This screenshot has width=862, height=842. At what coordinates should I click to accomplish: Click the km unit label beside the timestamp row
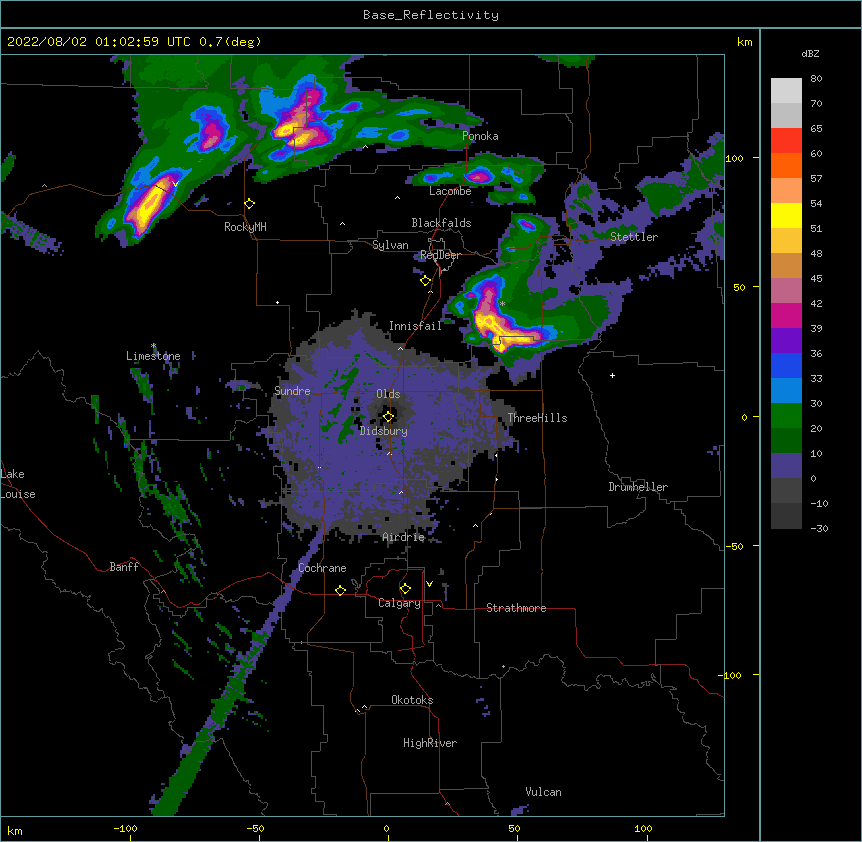745,42
